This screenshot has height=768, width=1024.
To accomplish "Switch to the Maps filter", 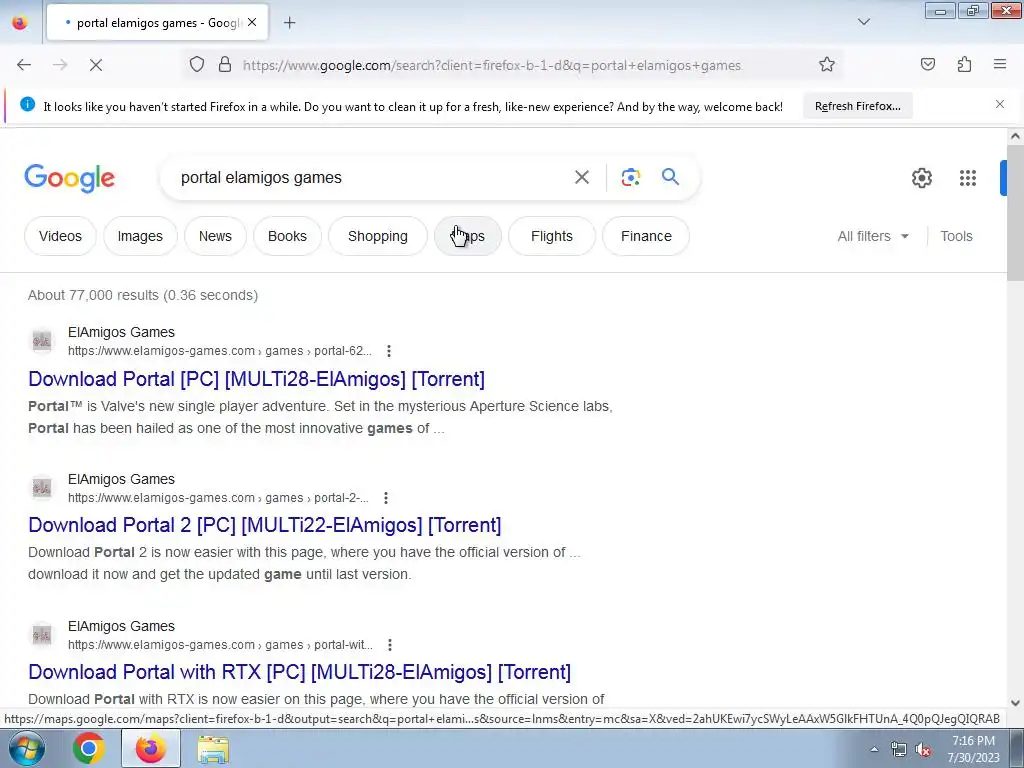I will point(468,236).
